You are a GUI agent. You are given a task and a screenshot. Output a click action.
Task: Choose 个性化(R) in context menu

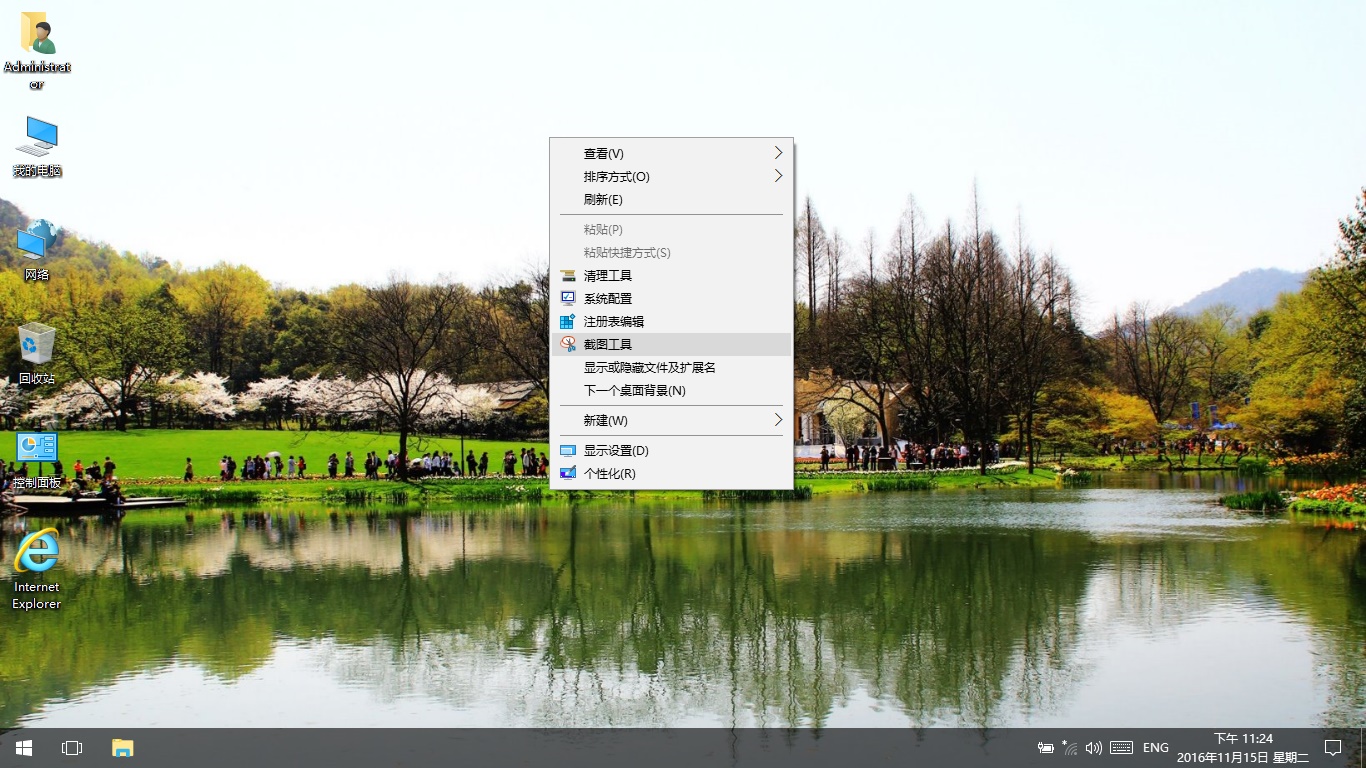[x=672, y=473]
